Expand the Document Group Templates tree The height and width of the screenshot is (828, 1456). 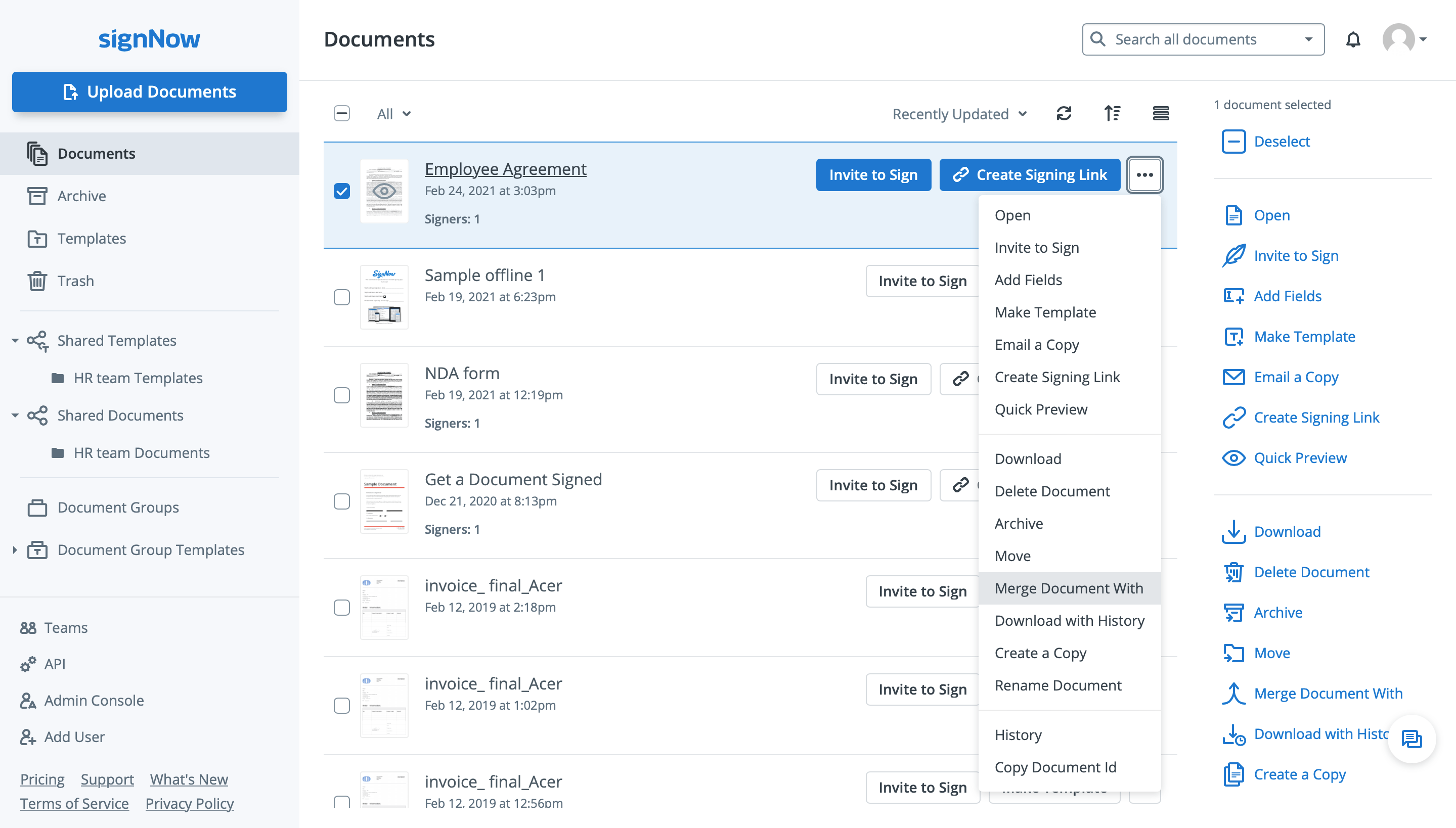click(x=14, y=549)
